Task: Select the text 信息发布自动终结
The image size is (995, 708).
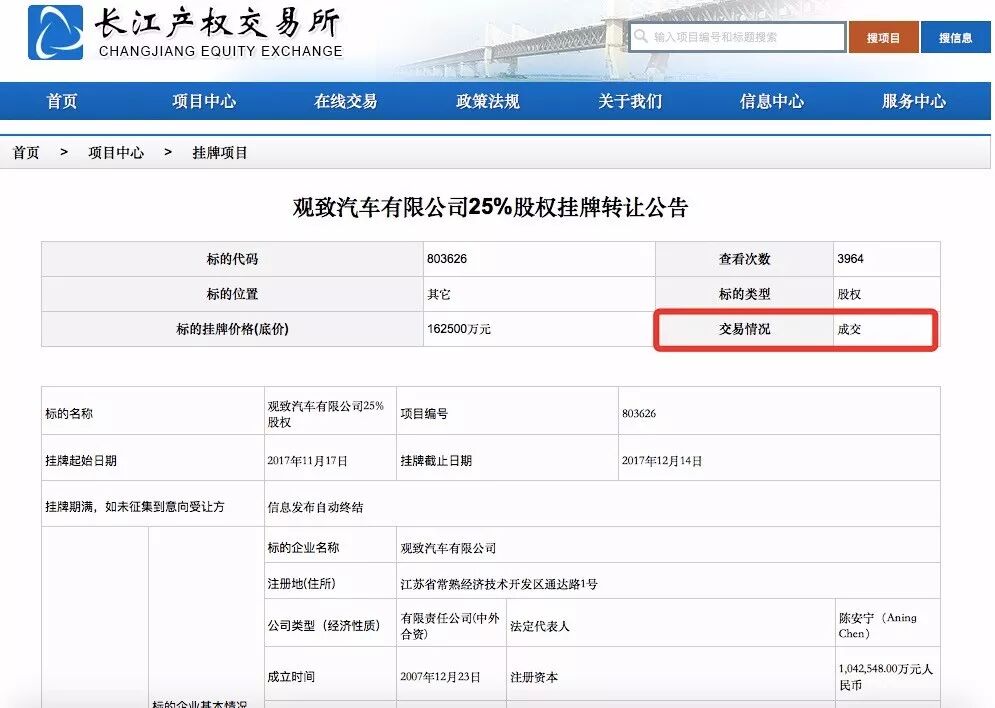Action: coord(315,508)
